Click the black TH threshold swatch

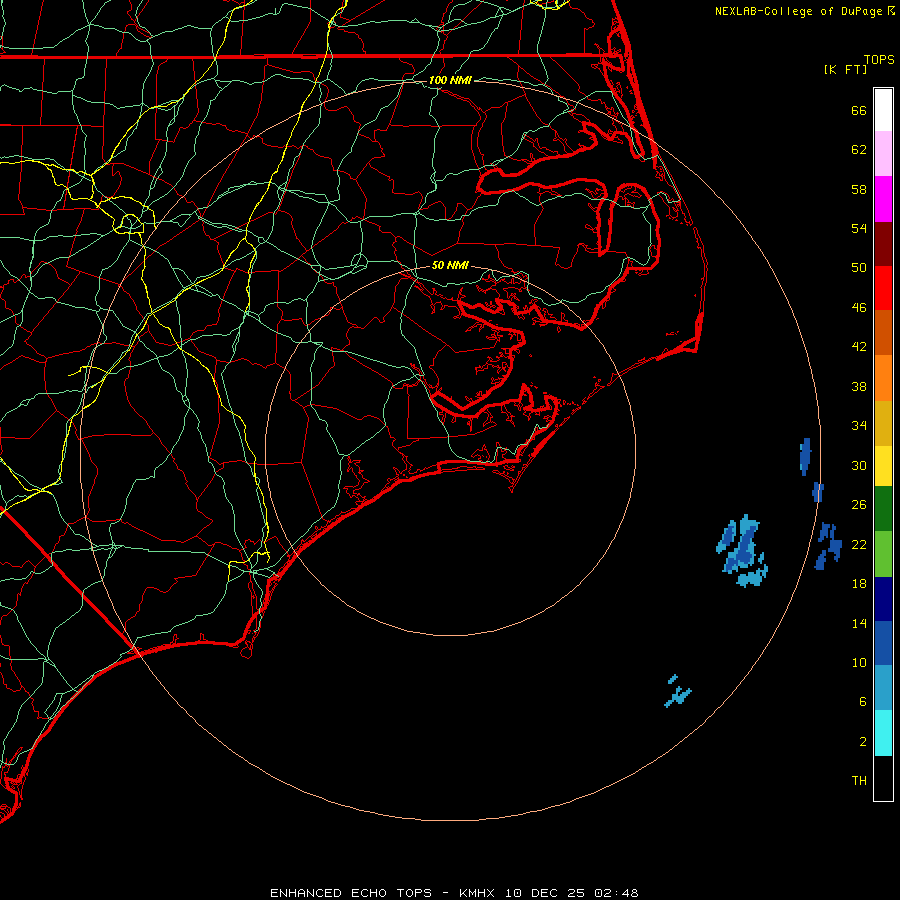(x=883, y=778)
